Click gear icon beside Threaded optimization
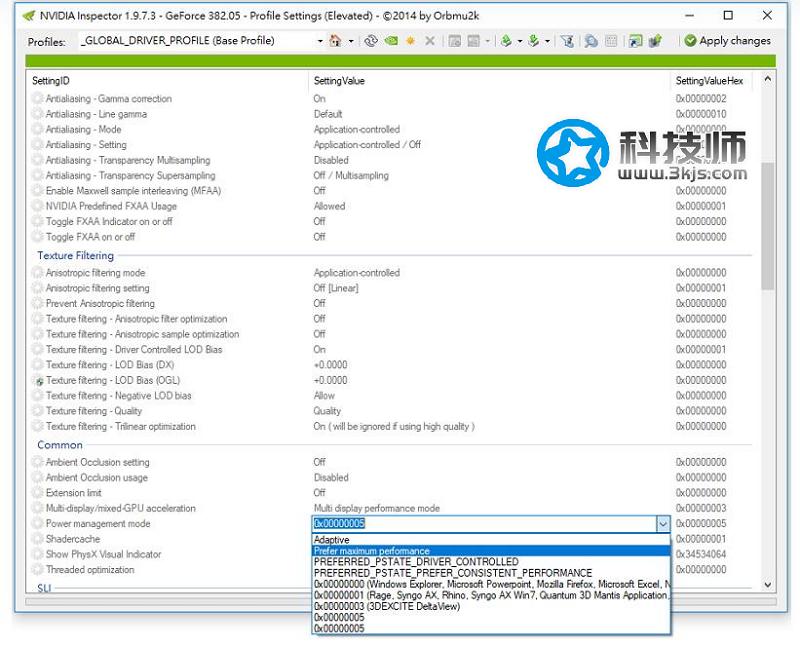 (37, 569)
